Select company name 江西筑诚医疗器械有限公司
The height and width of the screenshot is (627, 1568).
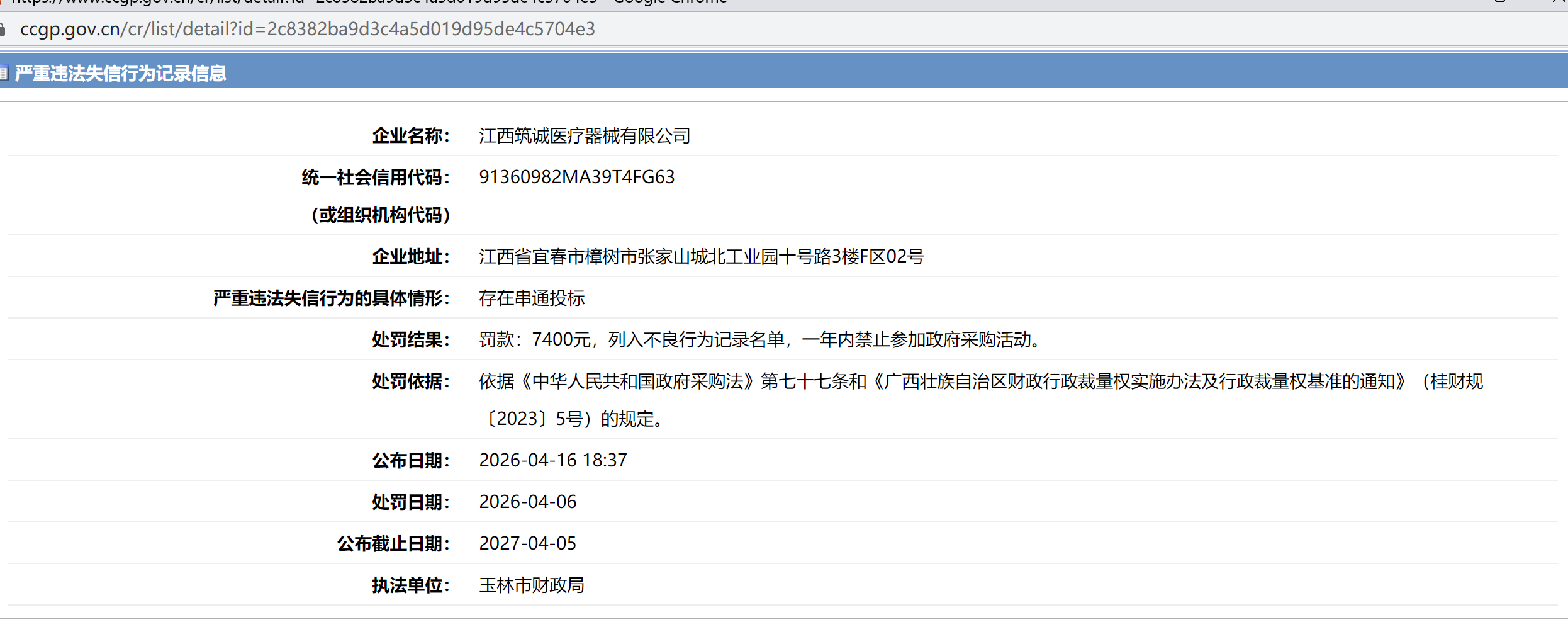[584, 136]
